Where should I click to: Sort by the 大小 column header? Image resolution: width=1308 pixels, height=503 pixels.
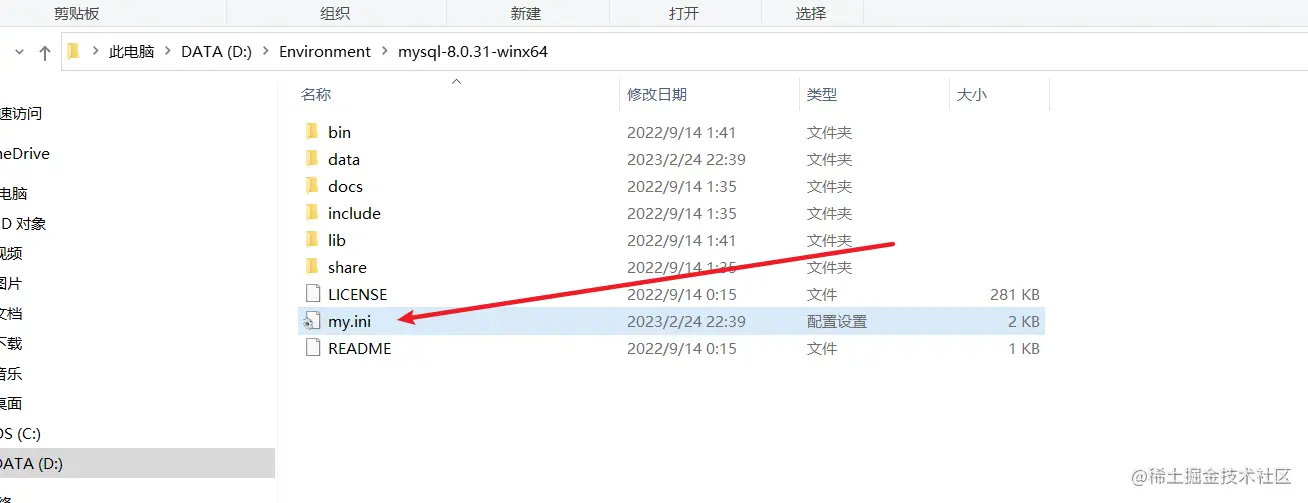pos(972,95)
